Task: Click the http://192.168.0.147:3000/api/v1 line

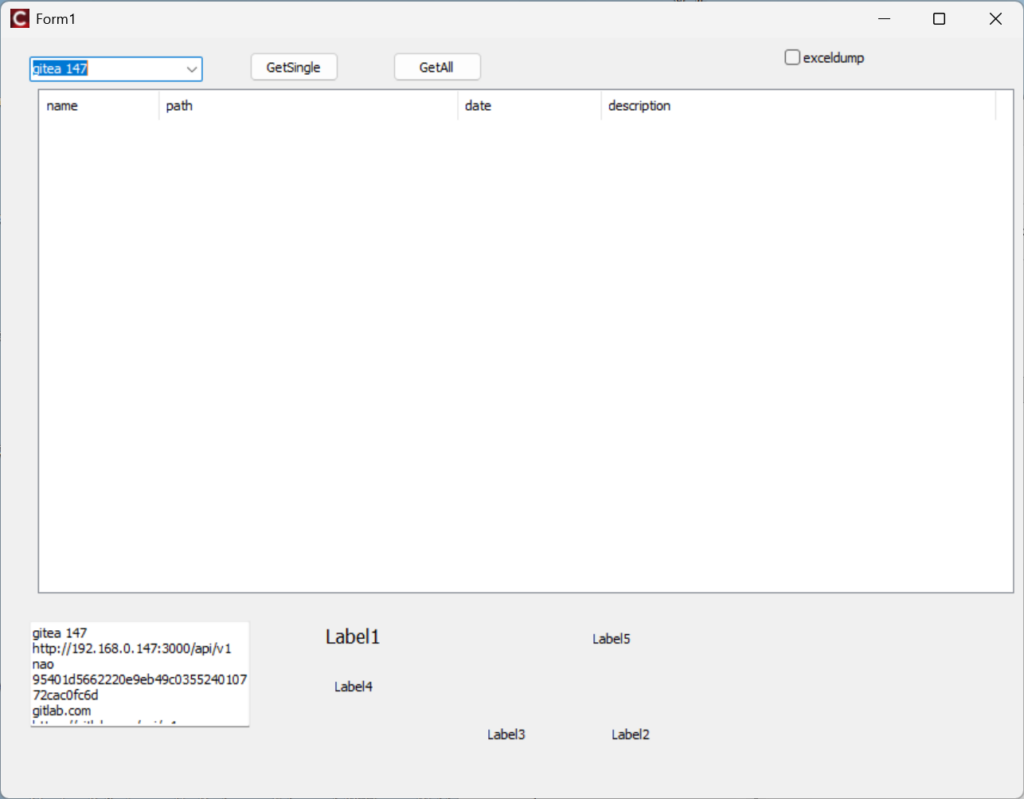Action: (x=132, y=648)
